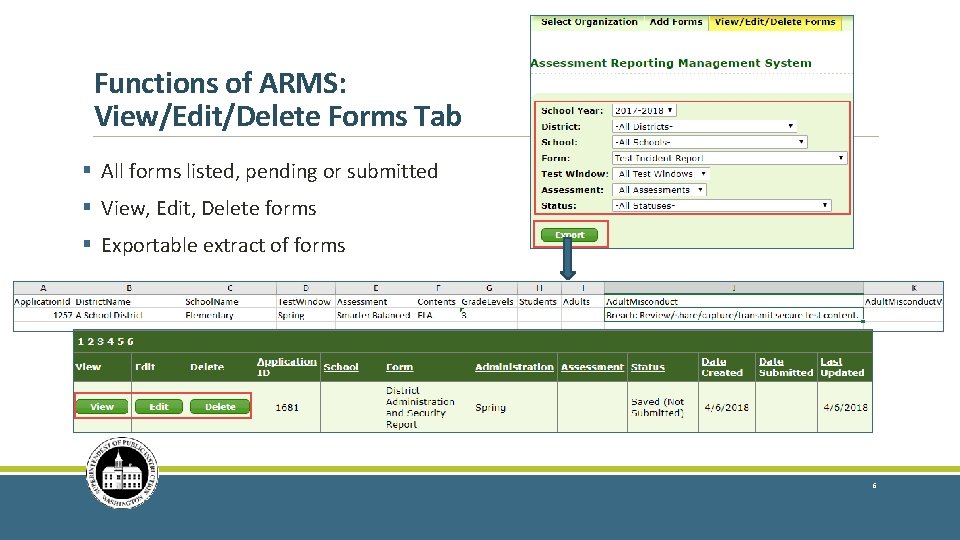Click the 'A School District' cell
Screen dimensions: 960x540
128,315
